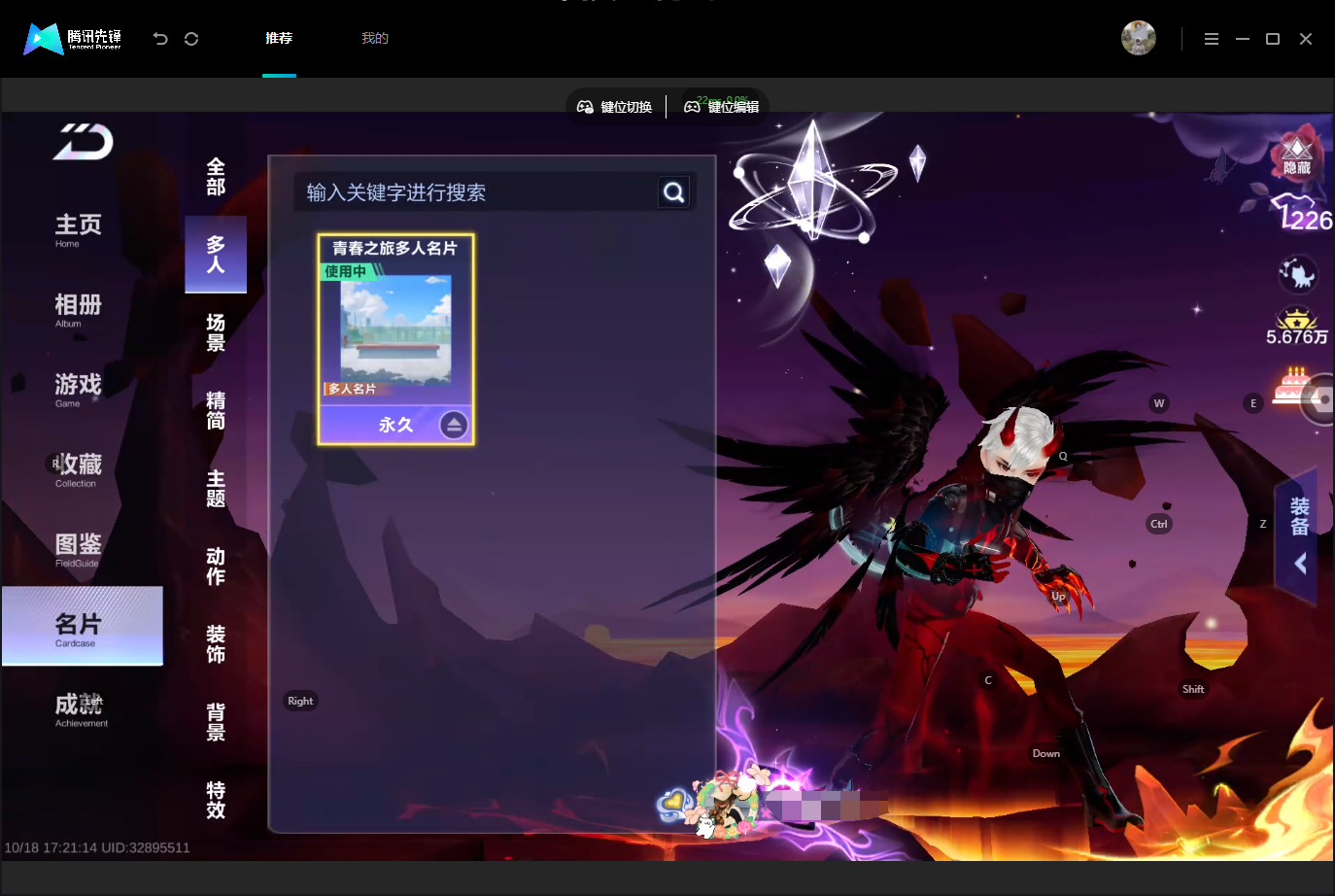
Task: Click the refresh icon in top bar
Action: tap(191, 39)
